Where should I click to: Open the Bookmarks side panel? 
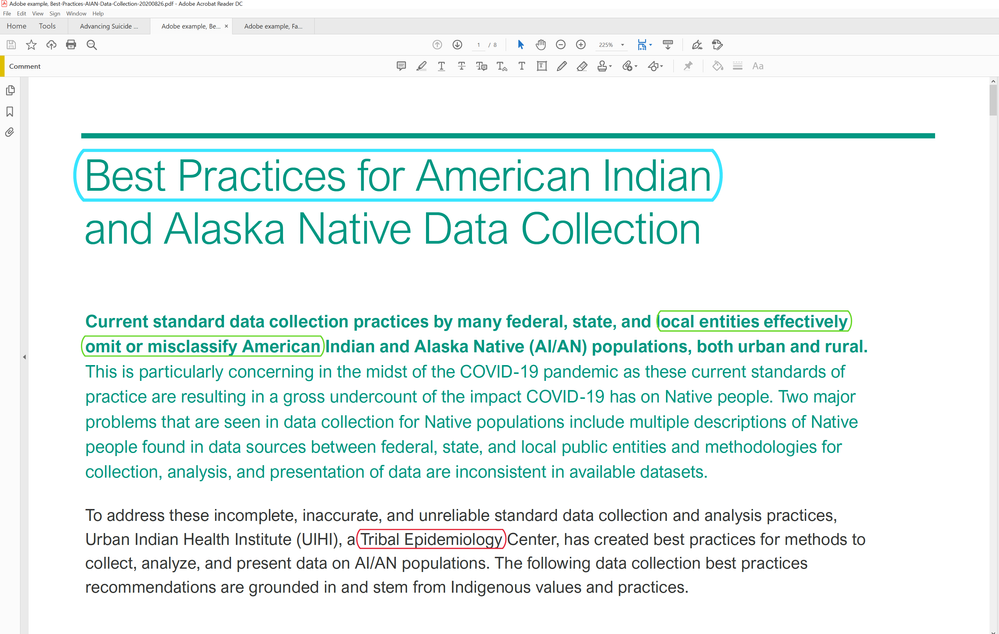tap(10, 112)
